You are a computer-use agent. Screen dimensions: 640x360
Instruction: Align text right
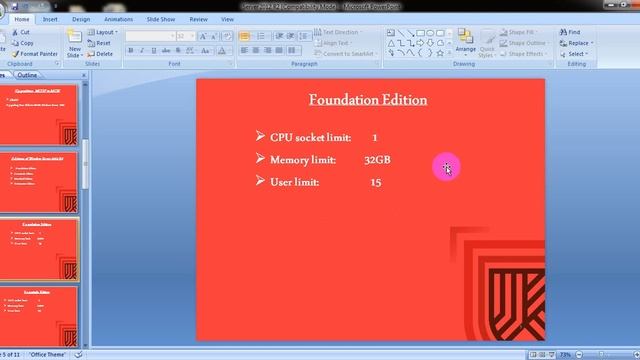pos(268,51)
